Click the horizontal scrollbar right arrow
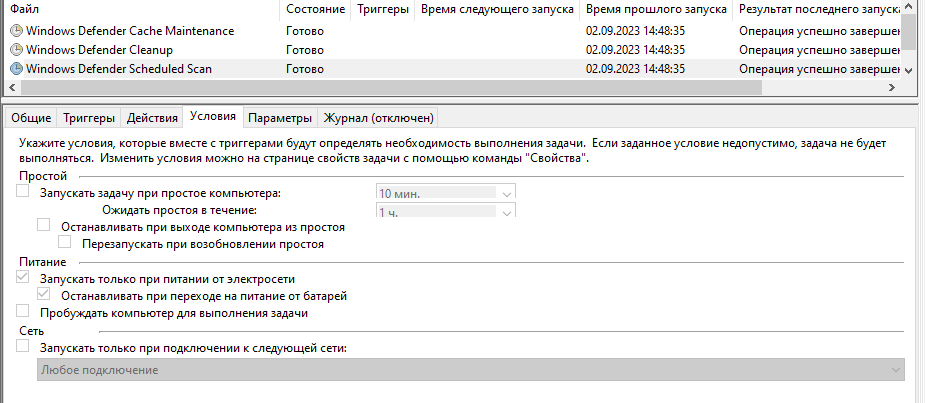925x403 pixels. point(892,87)
